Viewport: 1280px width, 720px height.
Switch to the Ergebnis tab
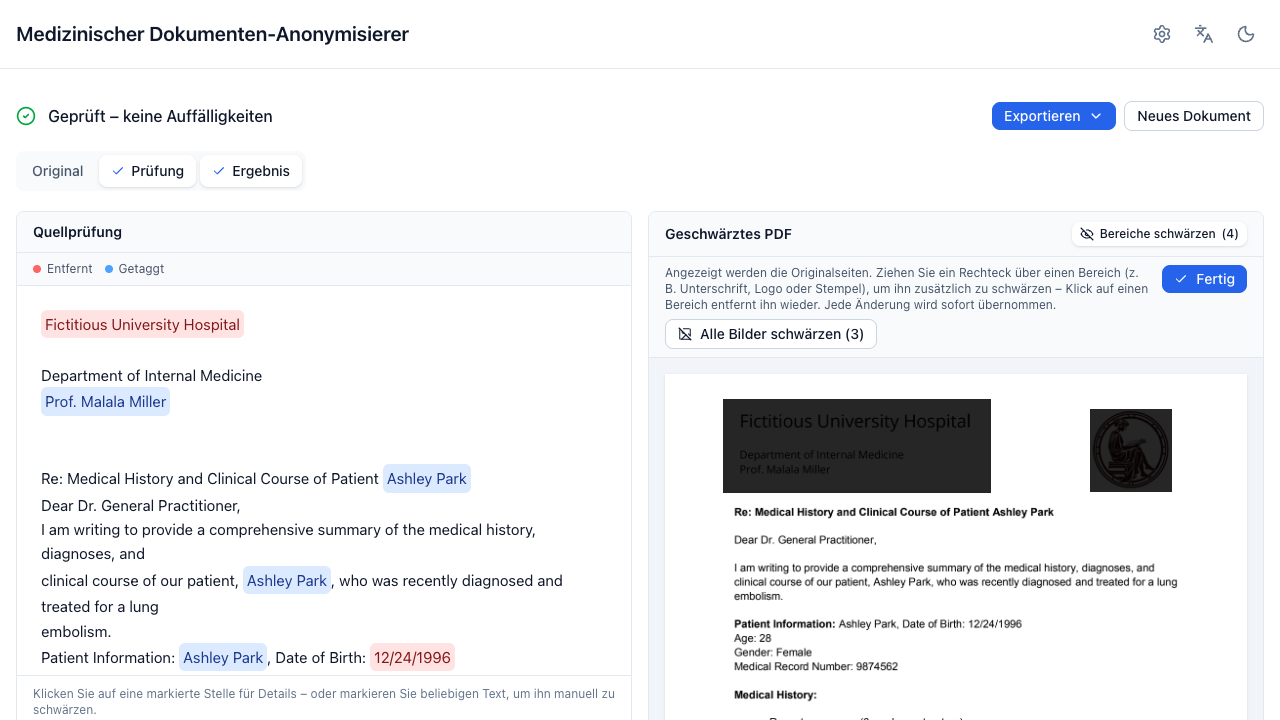click(251, 171)
